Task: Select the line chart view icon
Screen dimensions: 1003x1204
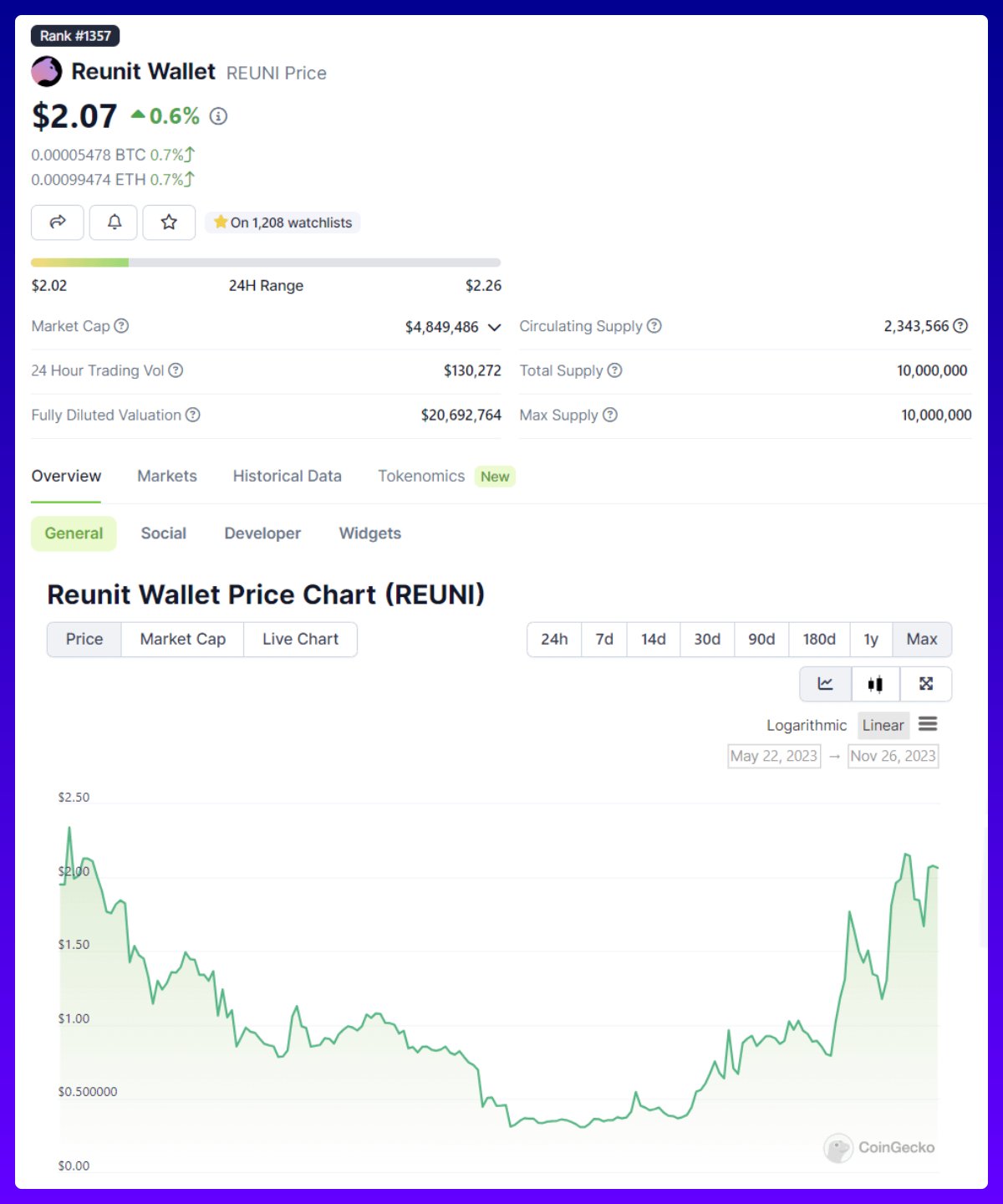Action: tap(825, 684)
